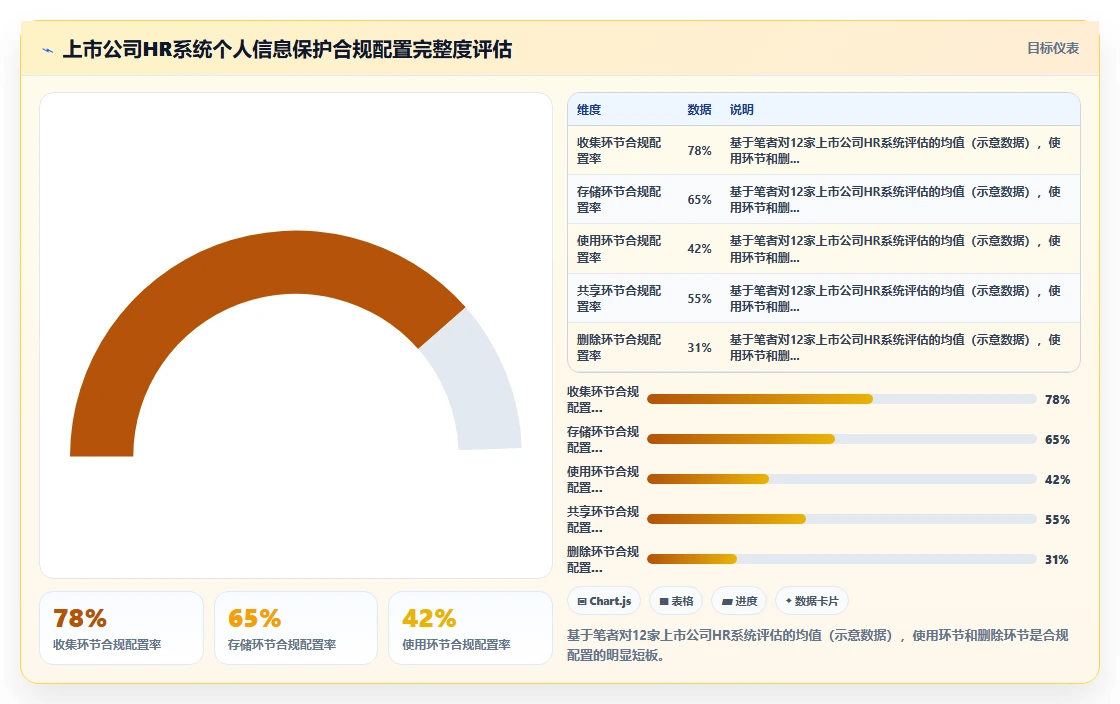
Task: Click the dashboard title 上市公司HR系统个人信息保护合规配置完整度评估
Action: click(x=287, y=49)
